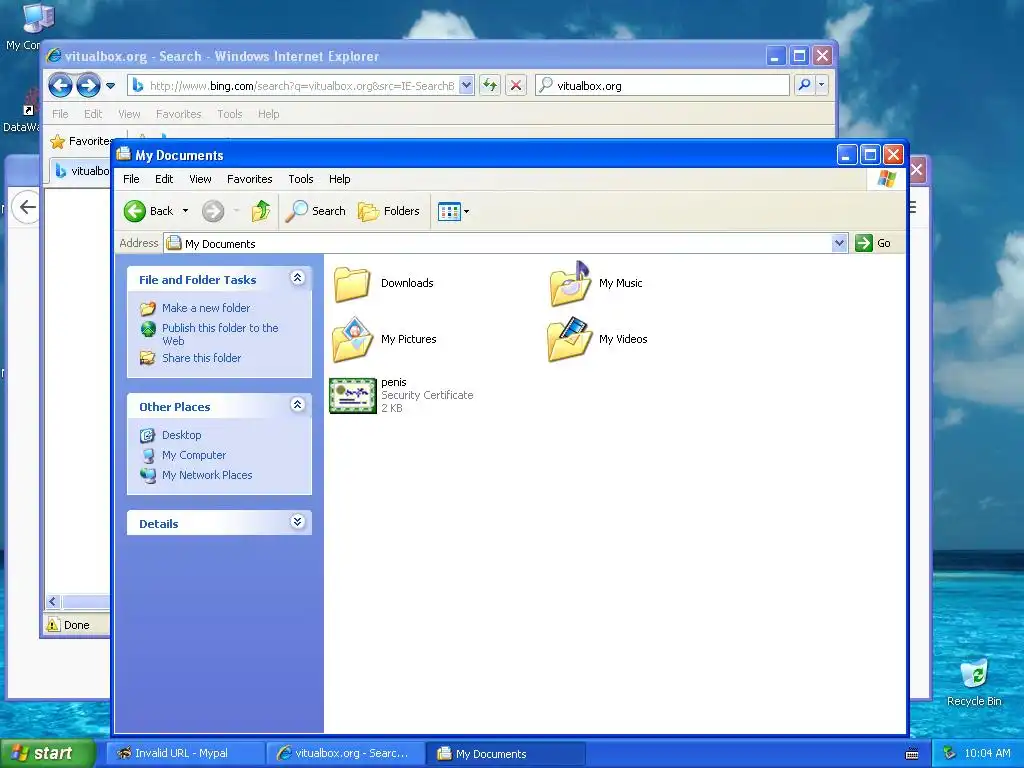Image resolution: width=1024 pixels, height=768 pixels.
Task: Open My Network Places link
Action: coord(207,475)
